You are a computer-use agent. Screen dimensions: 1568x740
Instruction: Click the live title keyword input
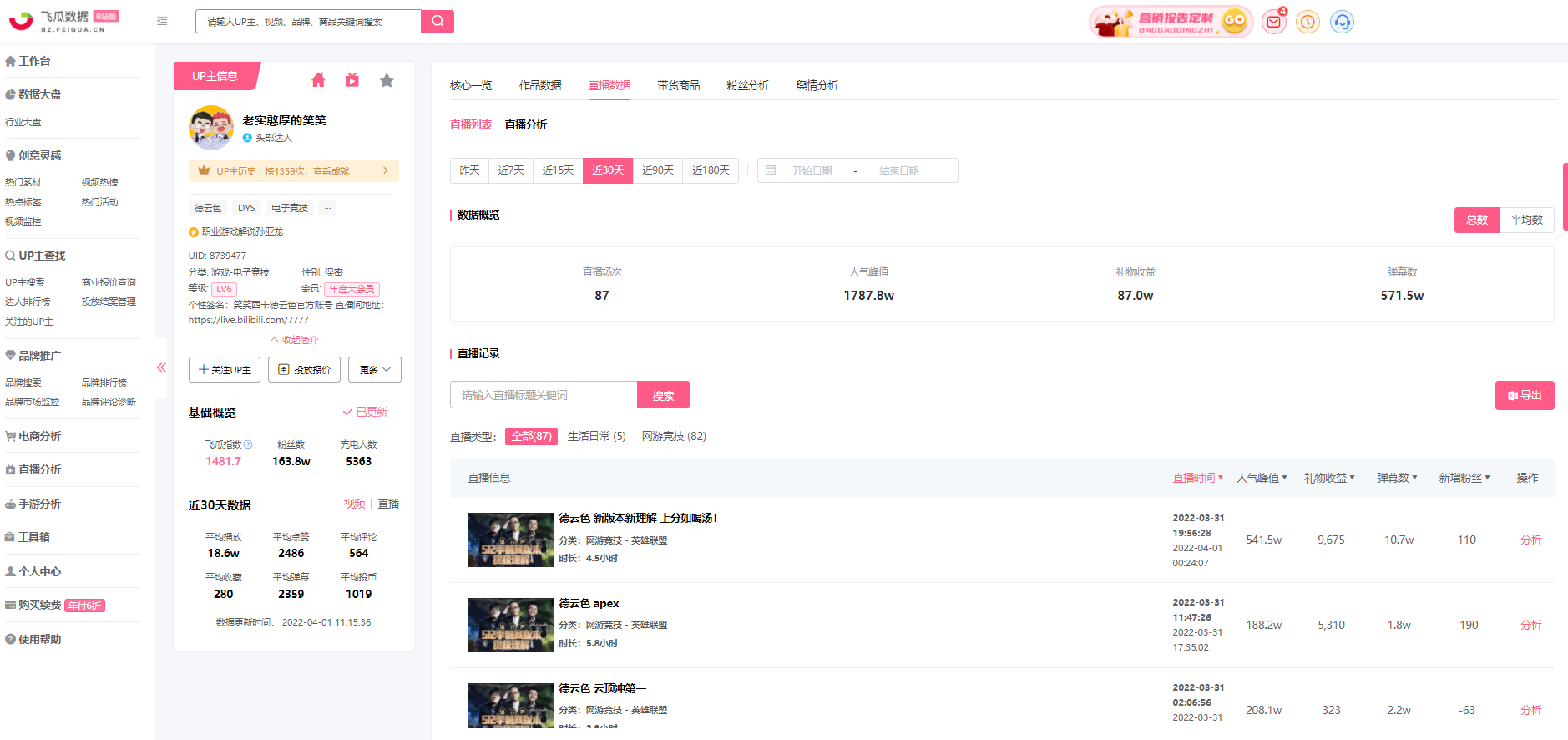coord(544,395)
